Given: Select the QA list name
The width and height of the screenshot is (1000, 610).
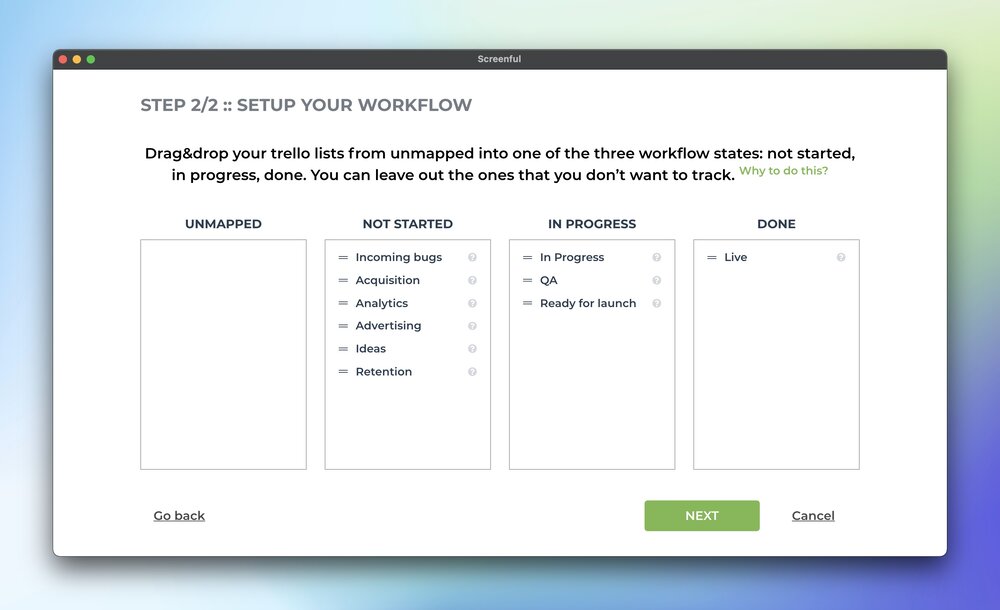Looking at the screenshot, I should [x=548, y=280].
